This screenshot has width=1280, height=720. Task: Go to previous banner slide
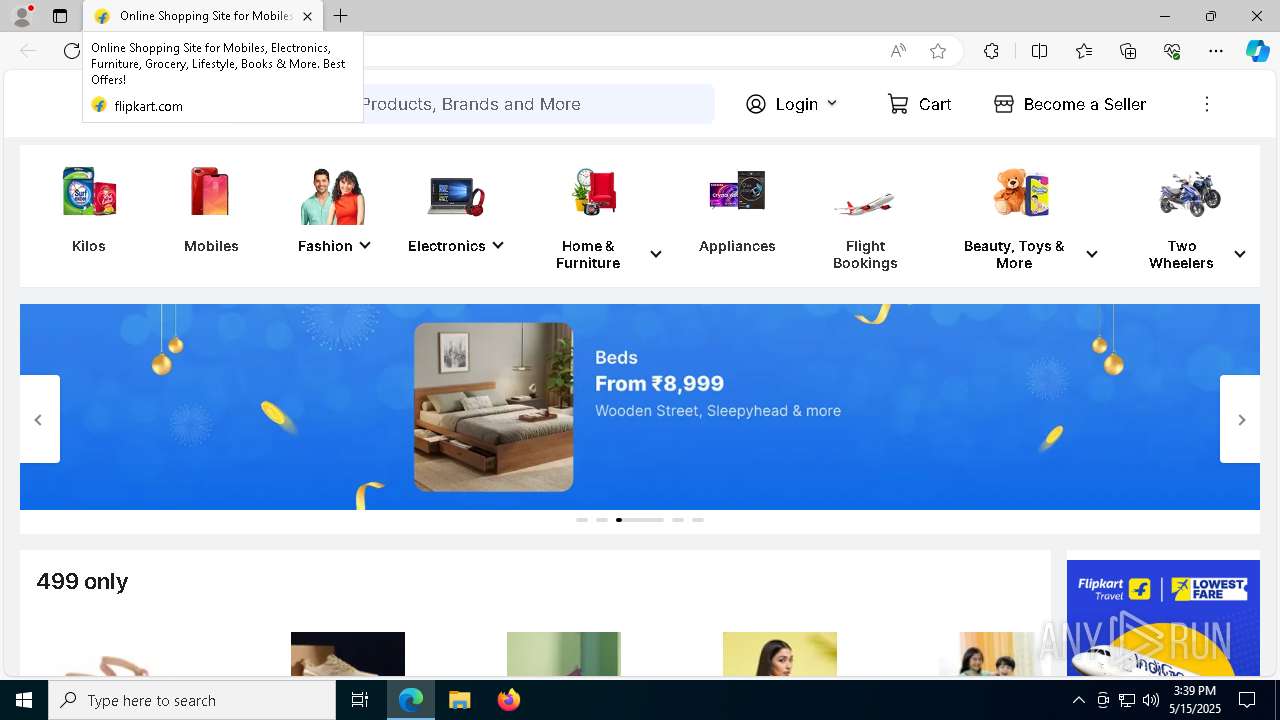click(39, 419)
